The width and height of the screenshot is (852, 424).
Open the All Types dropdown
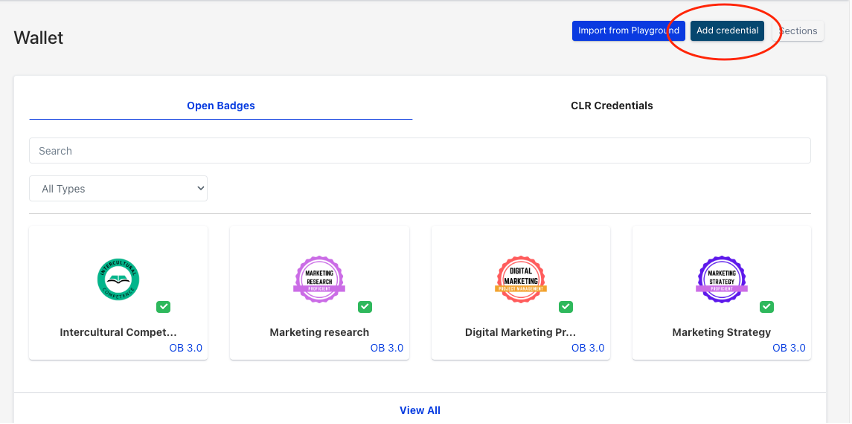click(x=118, y=188)
